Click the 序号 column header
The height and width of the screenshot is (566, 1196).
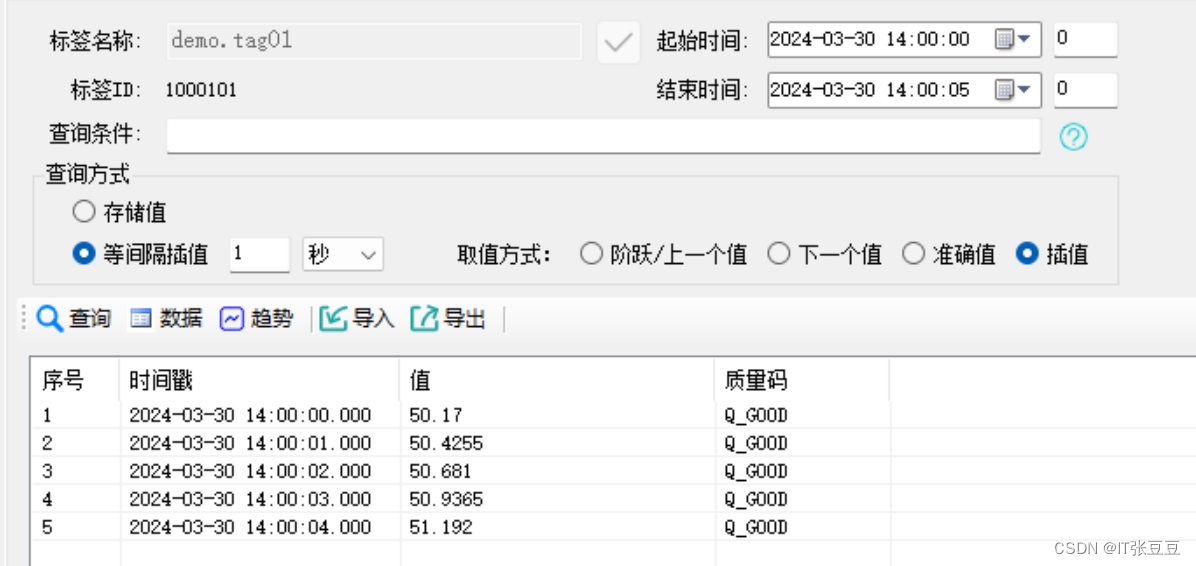pos(75,381)
